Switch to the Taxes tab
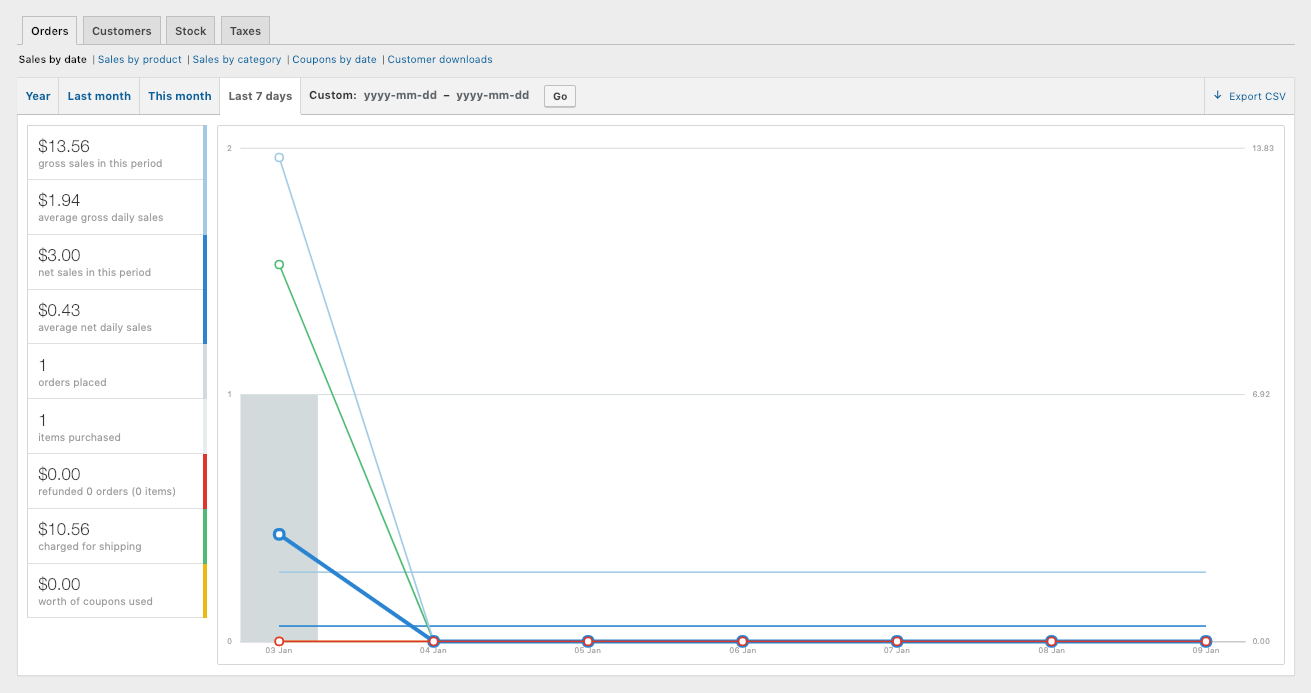The width and height of the screenshot is (1311, 693). tap(245, 31)
